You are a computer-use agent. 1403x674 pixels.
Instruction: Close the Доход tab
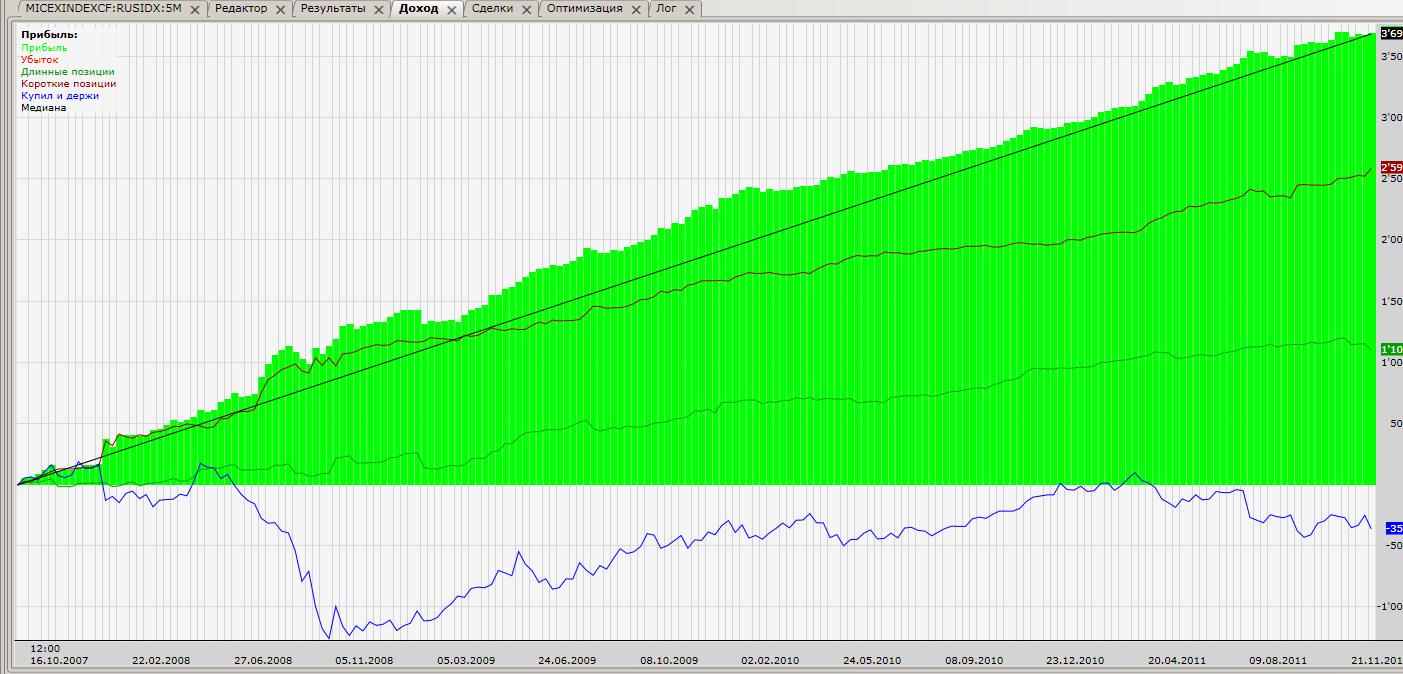(x=452, y=9)
